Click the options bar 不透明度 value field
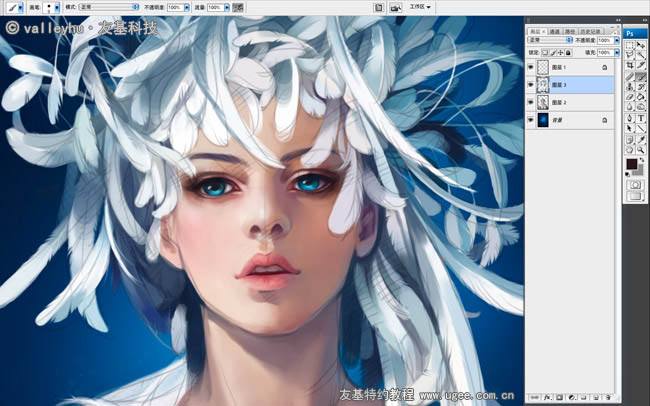650x406 pixels. point(175,7)
